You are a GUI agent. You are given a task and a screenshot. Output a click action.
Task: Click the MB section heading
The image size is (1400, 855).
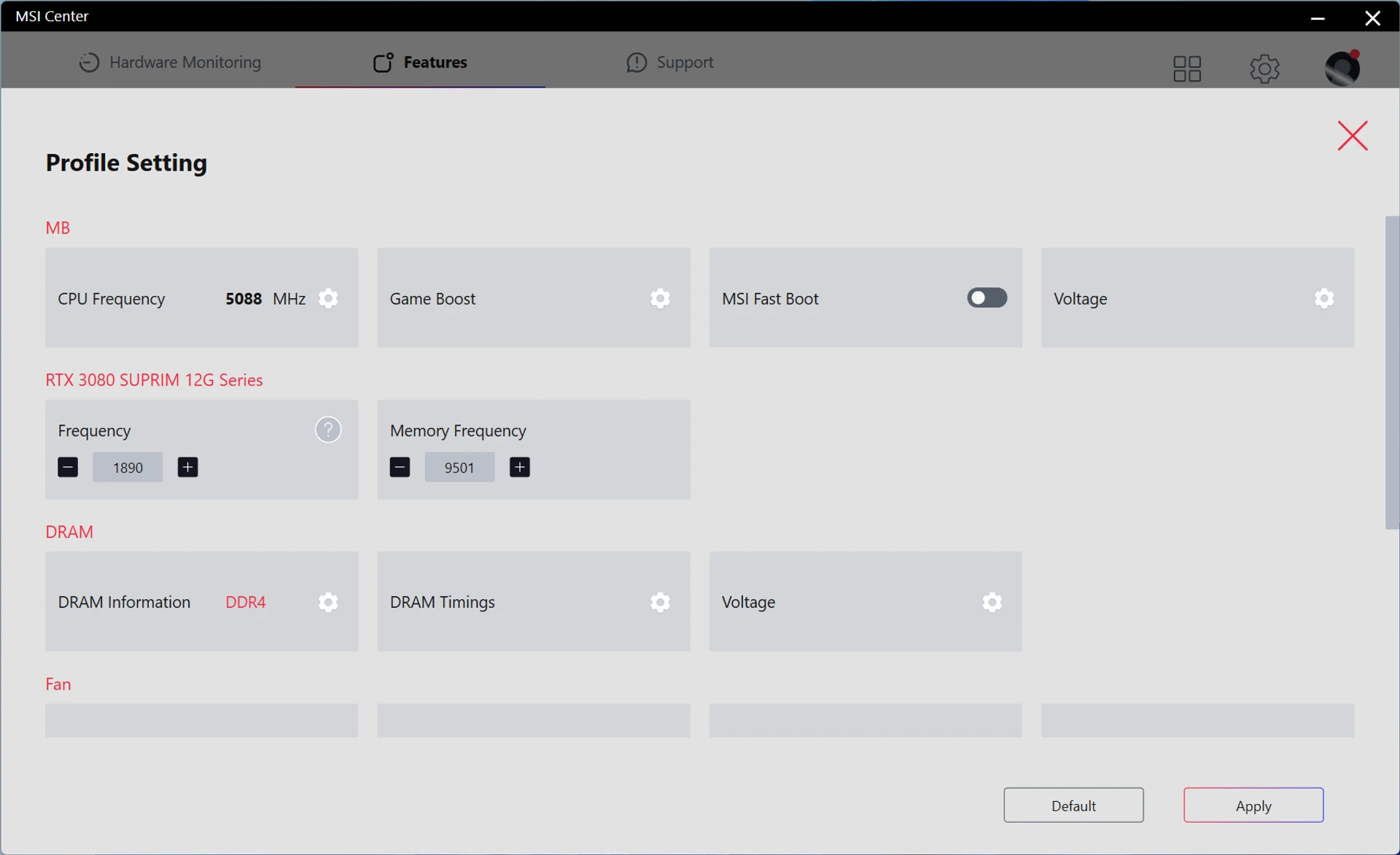coord(58,227)
